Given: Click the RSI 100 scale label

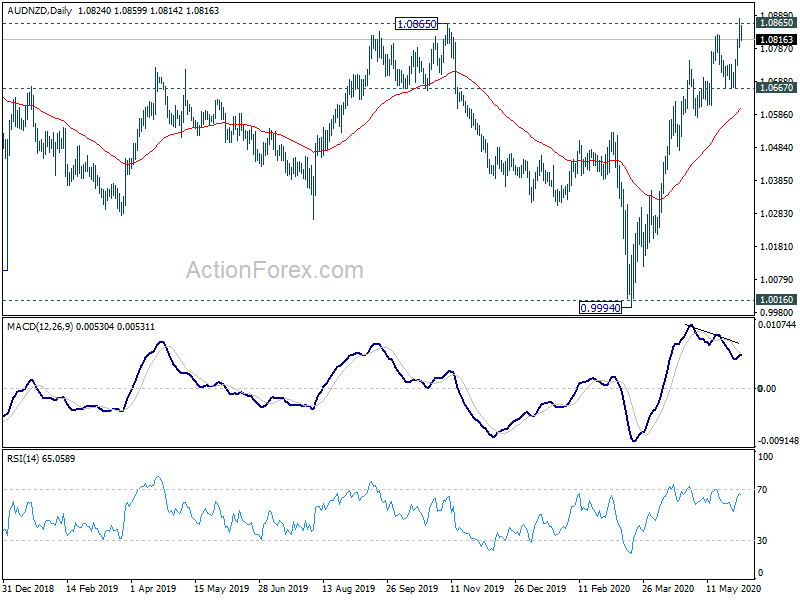Looking at the screenshot, I should [x=765, y=457].
